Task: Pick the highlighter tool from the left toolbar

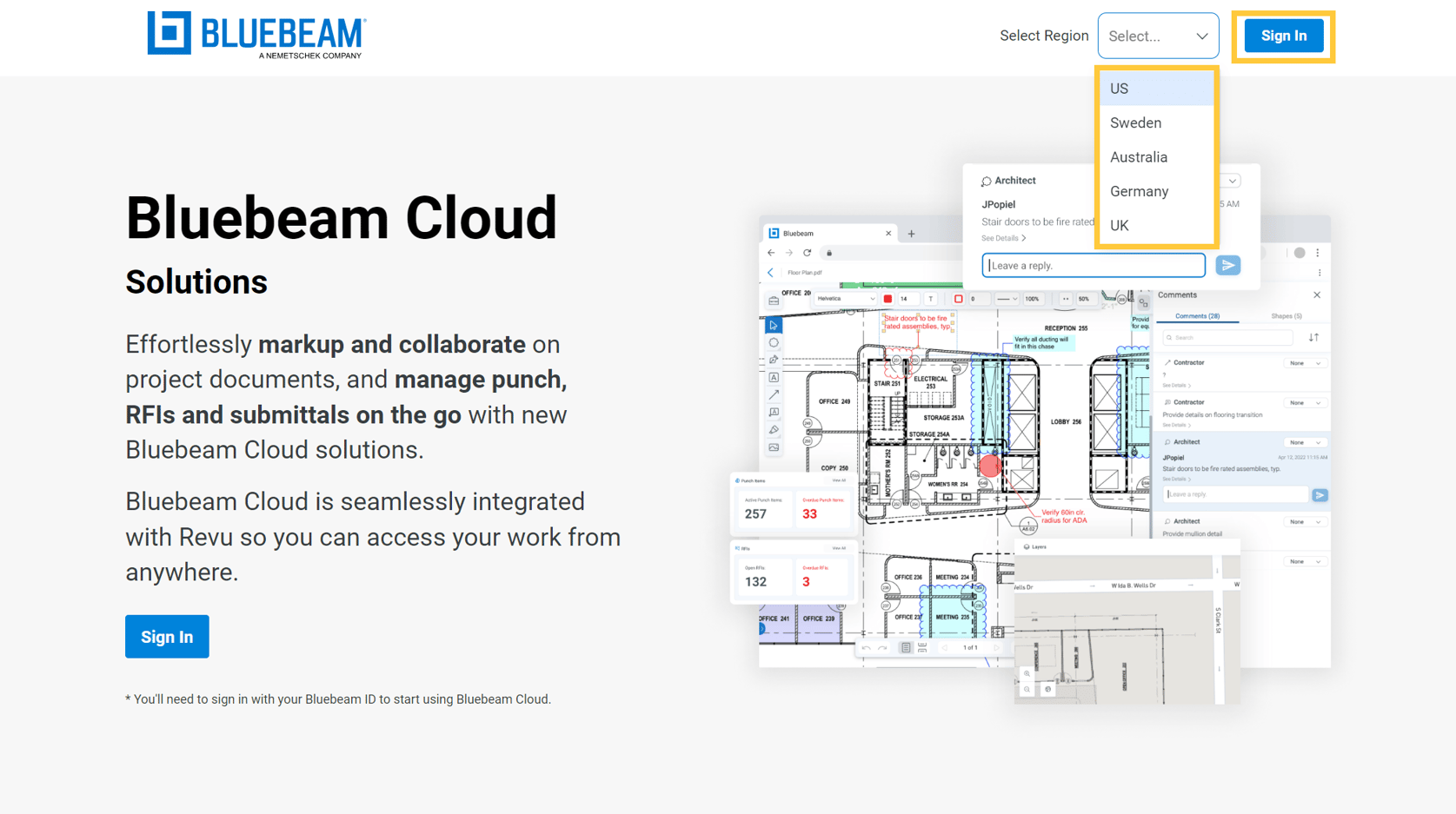Action: click(x=774, y=427)
